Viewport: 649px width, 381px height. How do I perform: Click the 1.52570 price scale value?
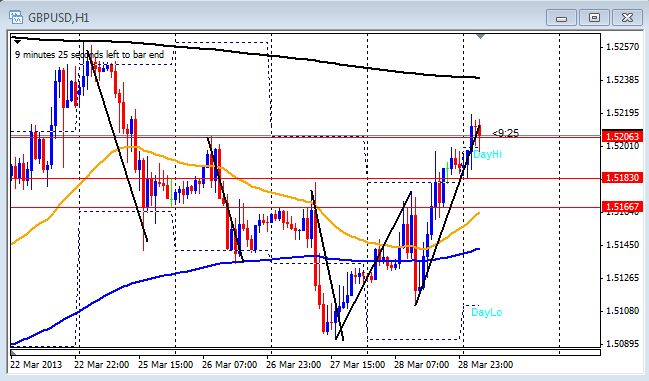click(622, 47)
